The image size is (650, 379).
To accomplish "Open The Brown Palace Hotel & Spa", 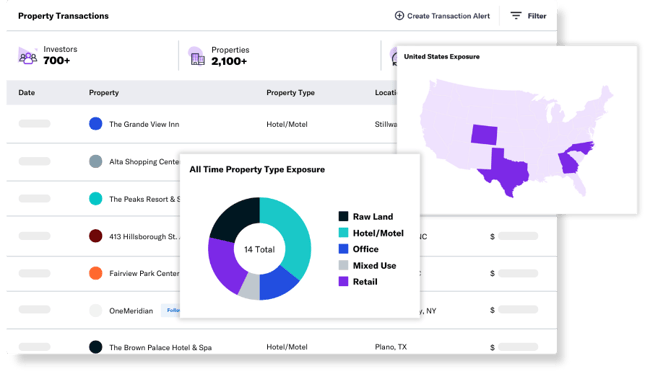I will [160, 347].
